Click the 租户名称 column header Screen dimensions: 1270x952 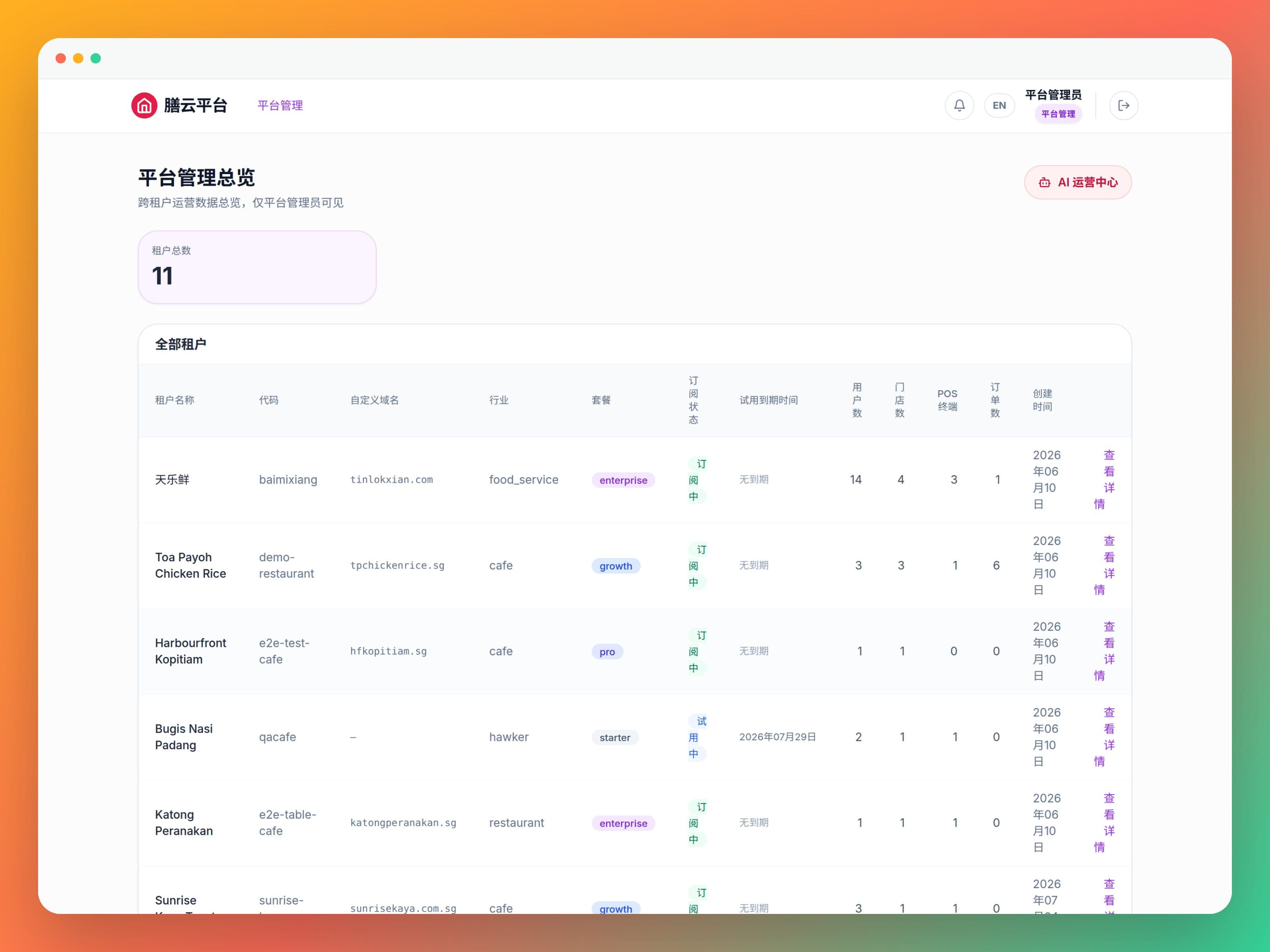coord(175,400)
